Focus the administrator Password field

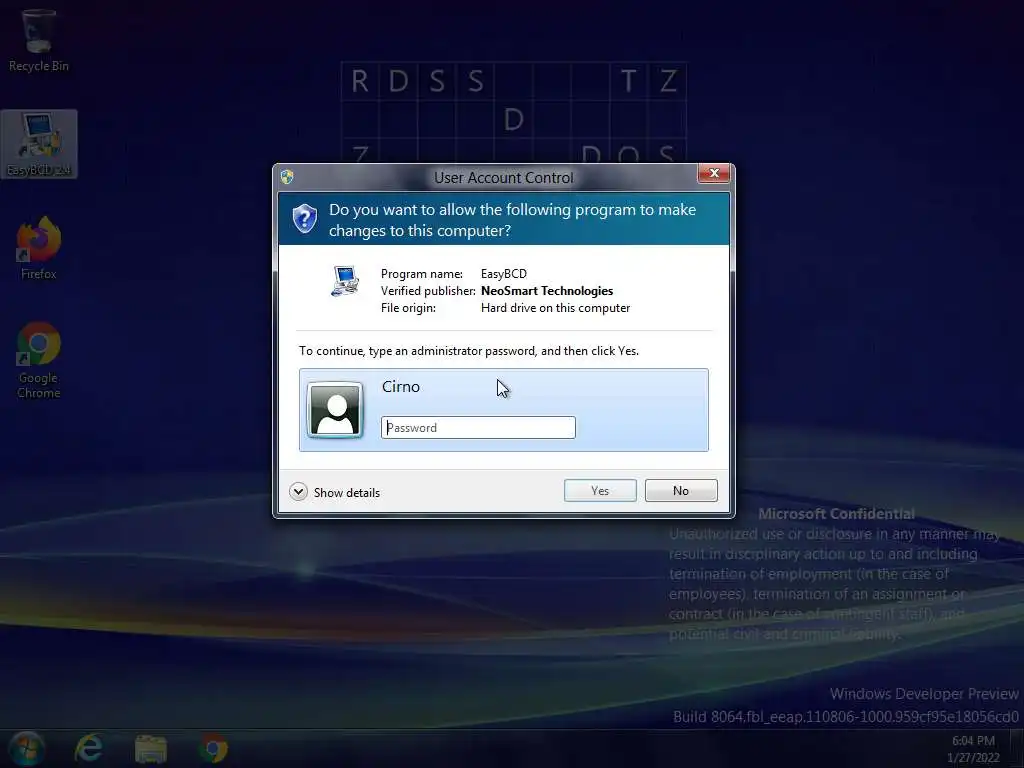(478, 428)
